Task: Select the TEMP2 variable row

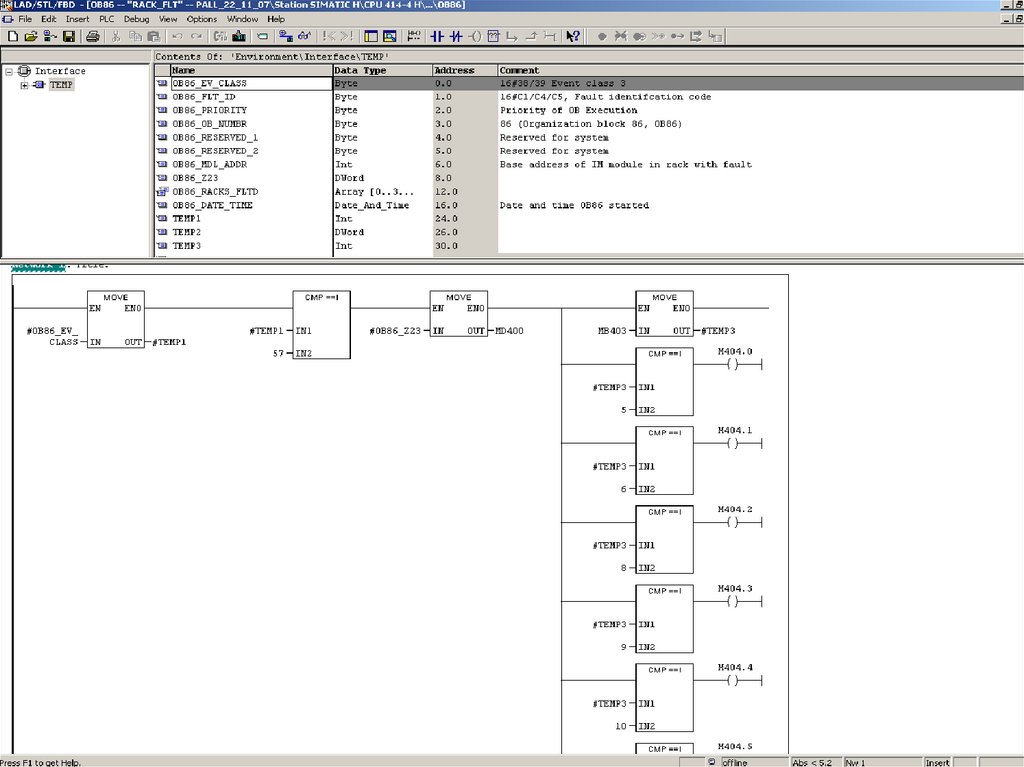Action: 589,233
